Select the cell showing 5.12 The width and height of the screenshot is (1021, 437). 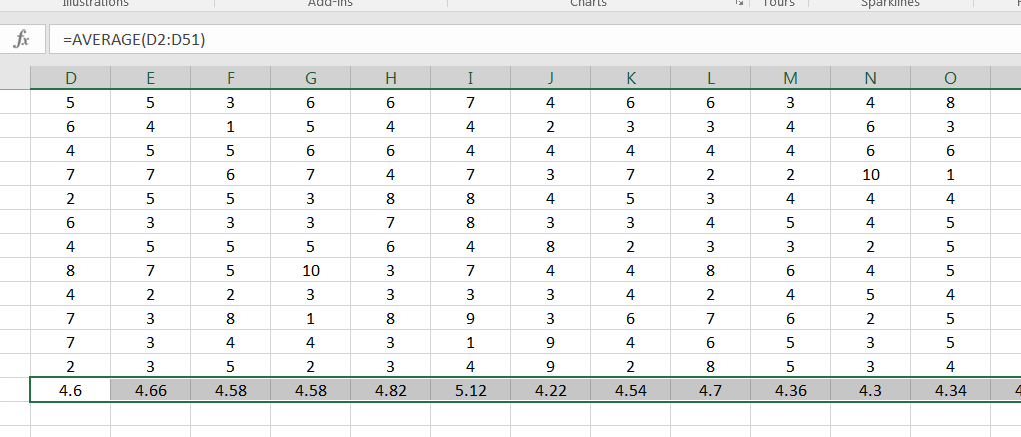click(470, 390)
